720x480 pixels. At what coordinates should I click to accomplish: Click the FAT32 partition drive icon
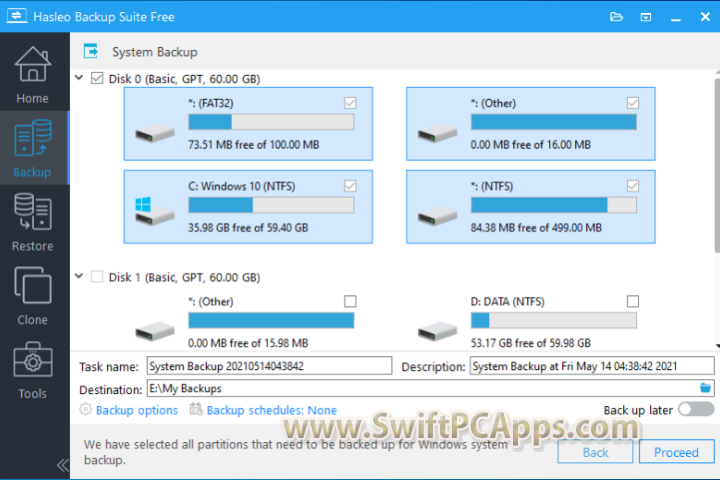[x=154, y=133]
